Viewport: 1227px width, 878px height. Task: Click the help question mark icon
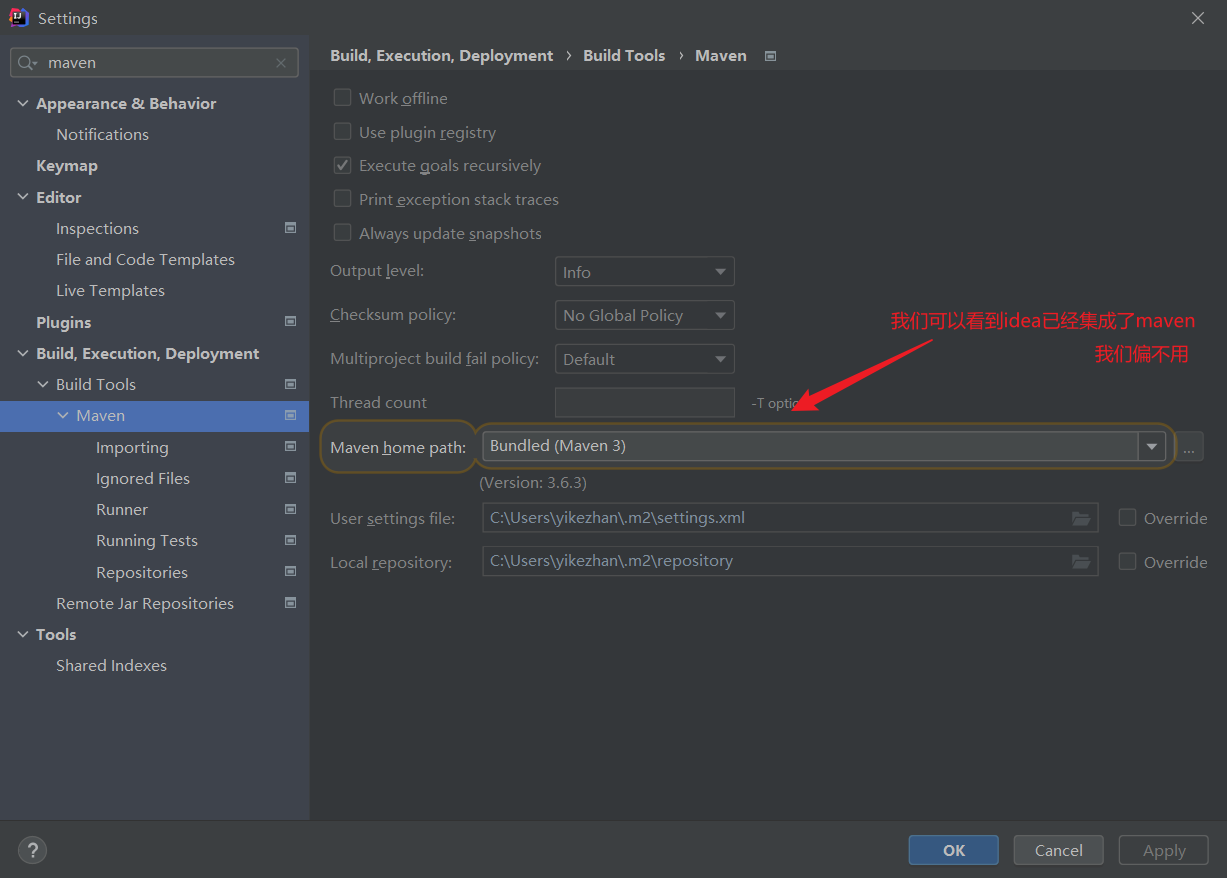coord(33,850)
